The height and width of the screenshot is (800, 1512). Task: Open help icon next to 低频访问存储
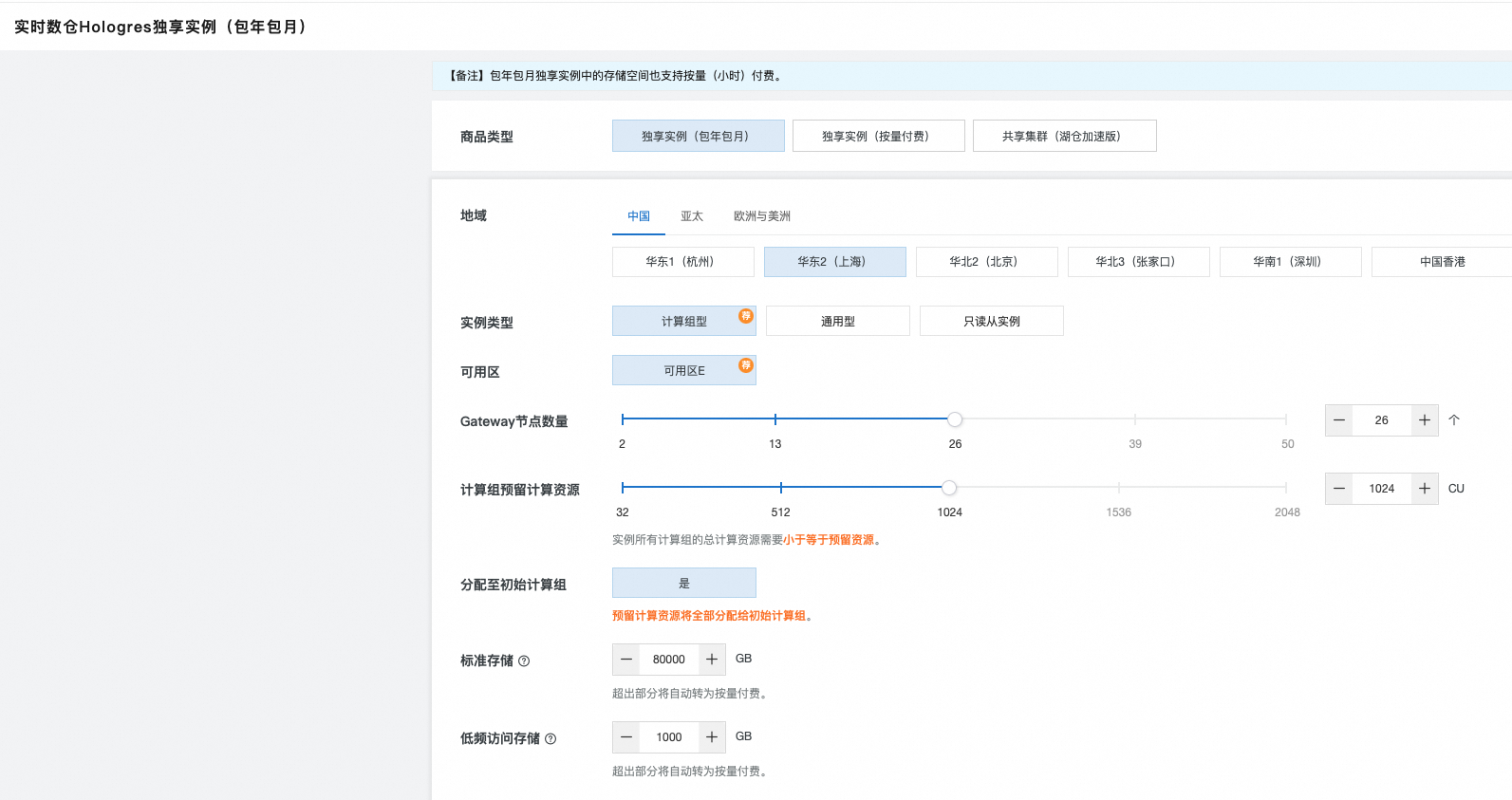(551, 739)
